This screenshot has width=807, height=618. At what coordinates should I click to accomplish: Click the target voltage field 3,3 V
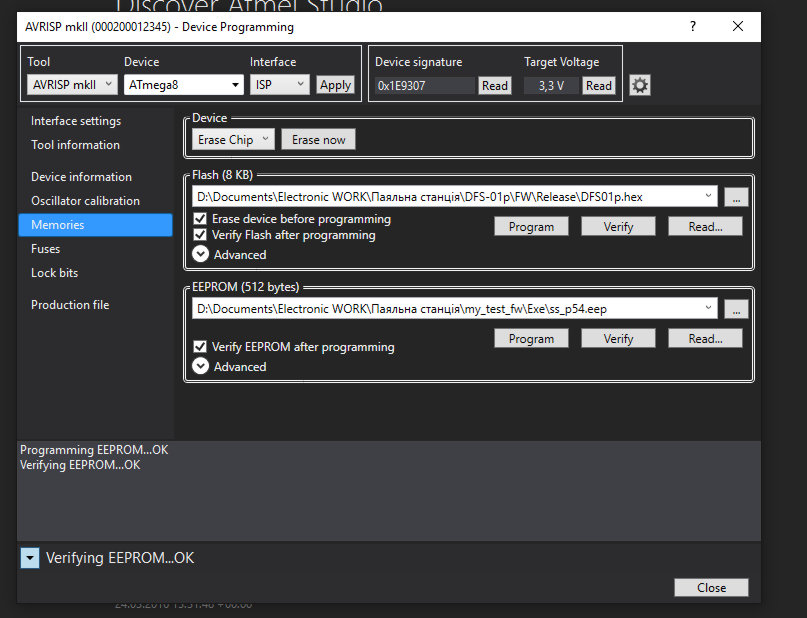[x=551, y=85]
